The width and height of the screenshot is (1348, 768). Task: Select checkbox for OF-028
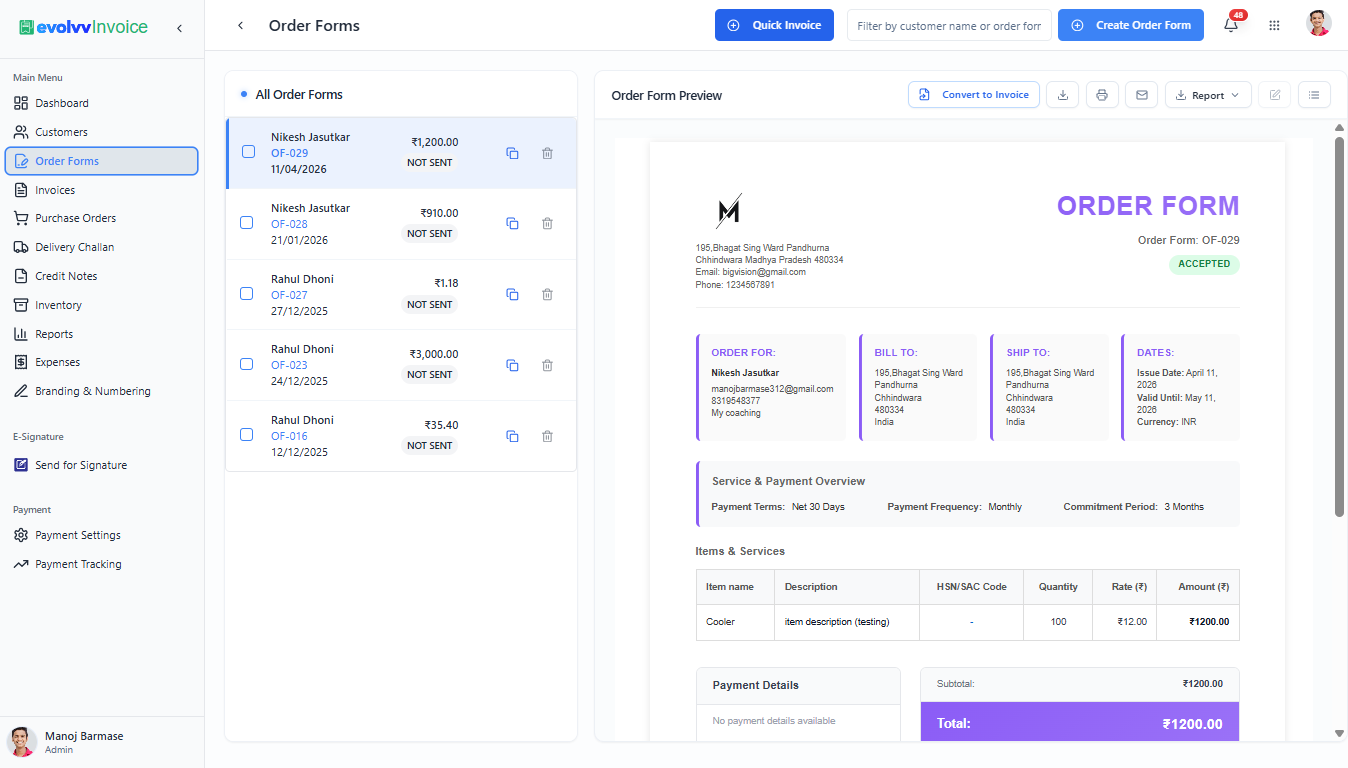coord(247,222)
